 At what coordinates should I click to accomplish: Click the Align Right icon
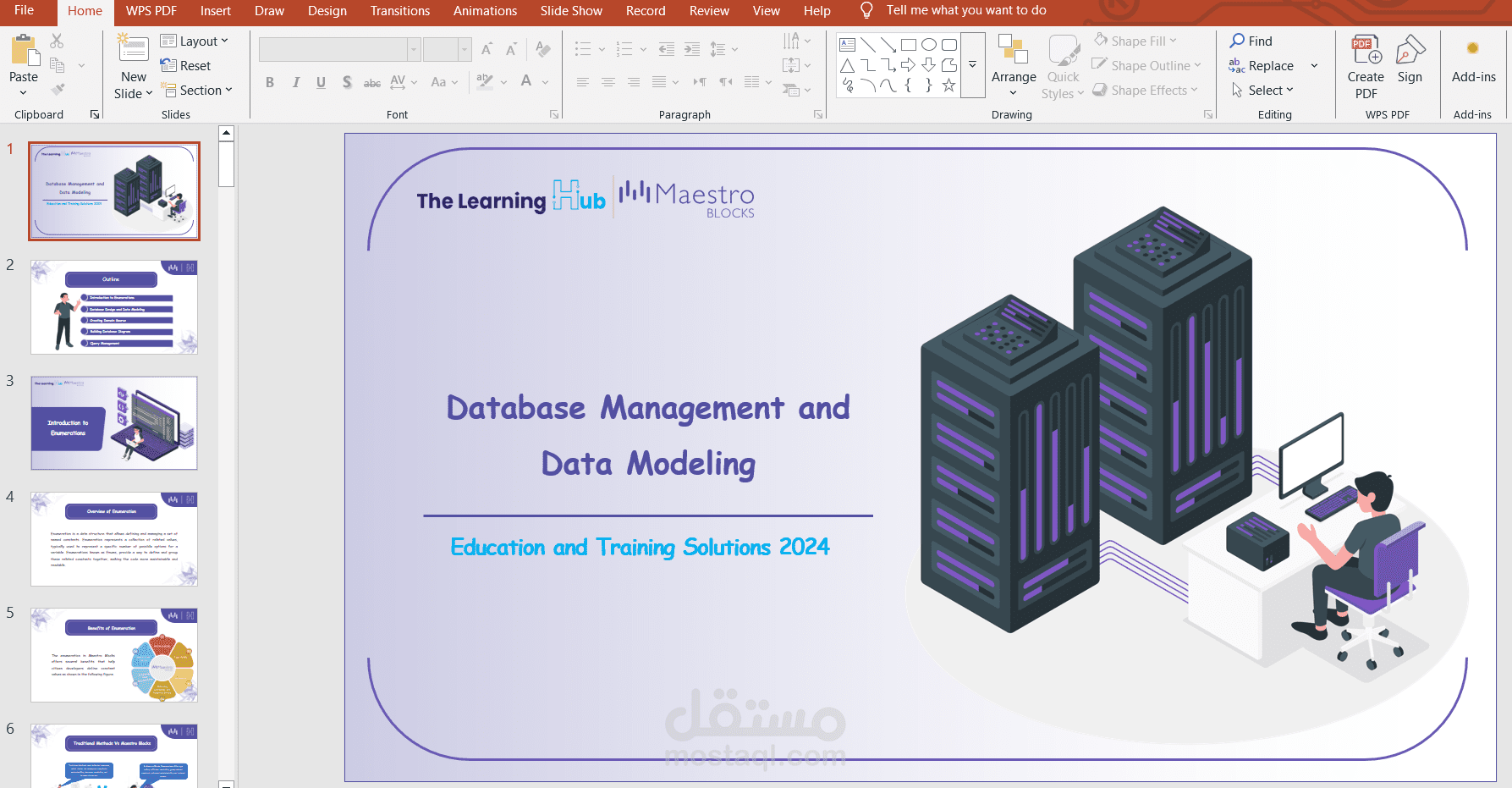coord(634,82)
